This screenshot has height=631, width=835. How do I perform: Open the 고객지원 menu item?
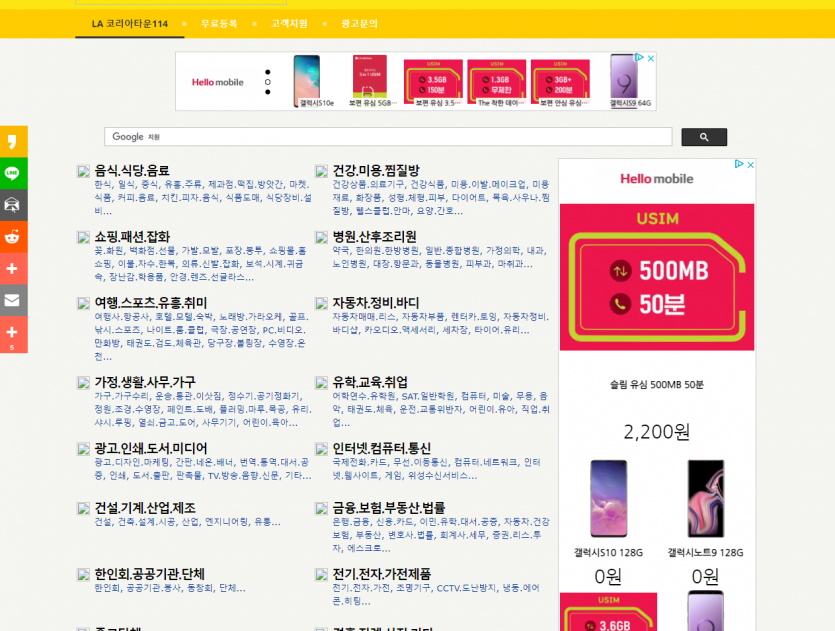click(289, 23)
